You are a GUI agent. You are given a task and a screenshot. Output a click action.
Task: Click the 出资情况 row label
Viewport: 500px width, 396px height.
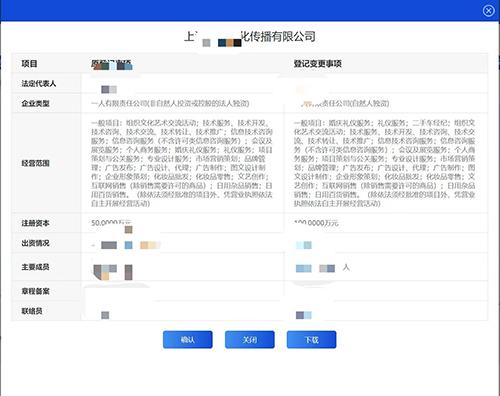point(36,243)
